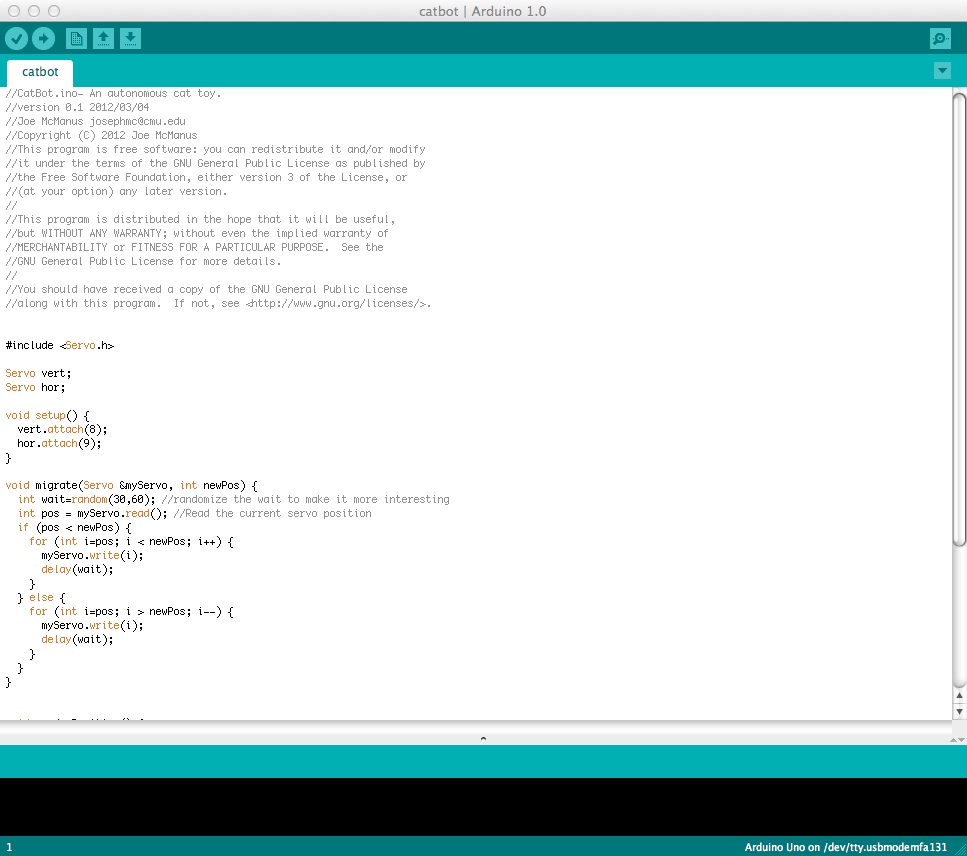Image resolution: width=967 pixels, height=856 pixels.
Task: Click the line "//CatBot.ino- An autonomous cat toy."
Action: [113, 94]
